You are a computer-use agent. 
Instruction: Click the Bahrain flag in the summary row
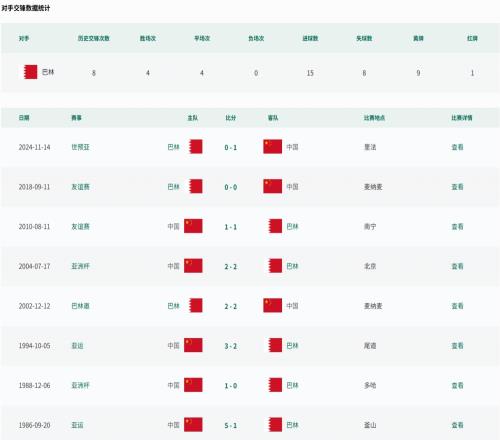coord(30,72)
